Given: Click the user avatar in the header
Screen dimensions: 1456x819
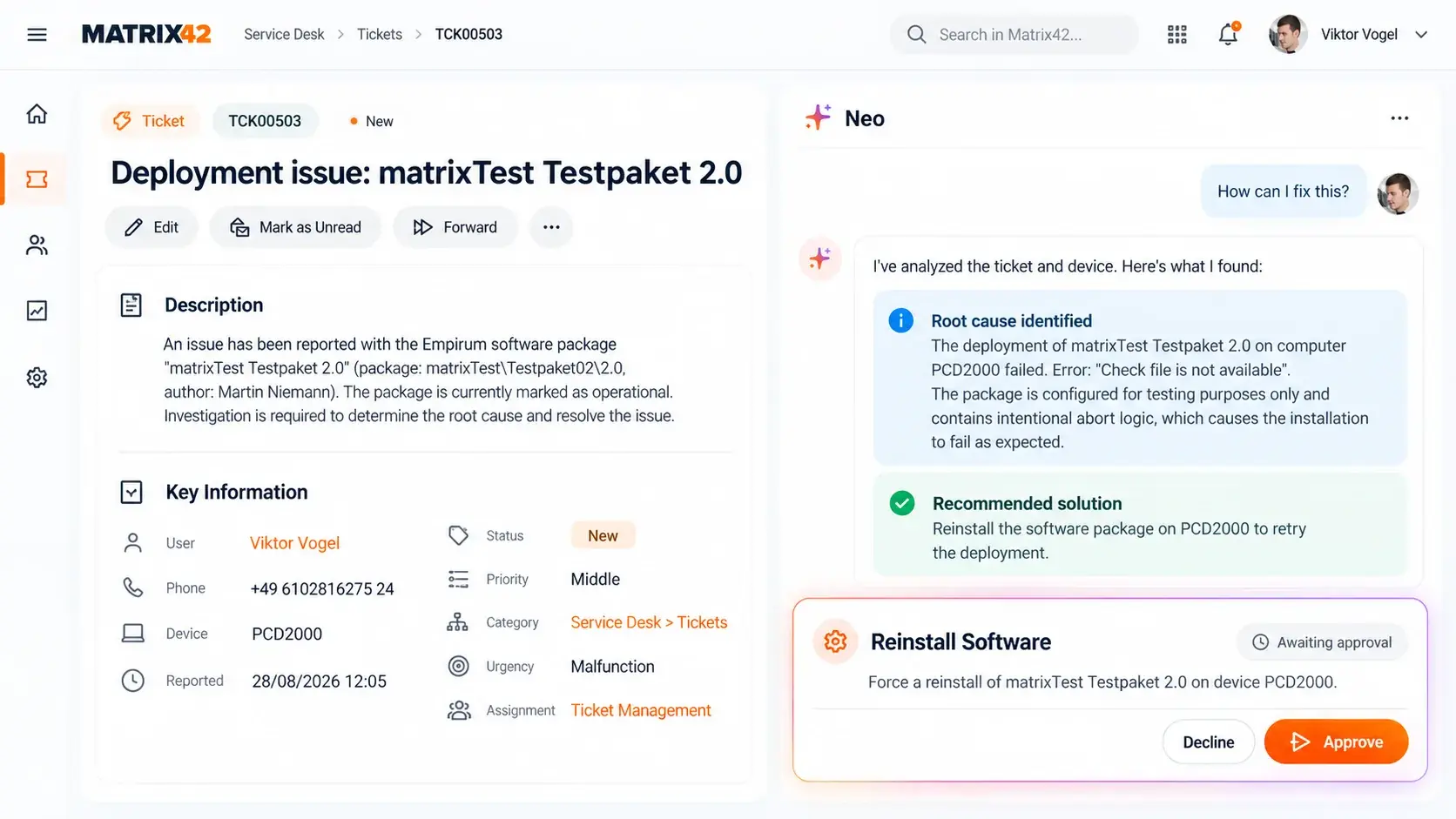Looking at the screenshot, I should pos(1288,35).
